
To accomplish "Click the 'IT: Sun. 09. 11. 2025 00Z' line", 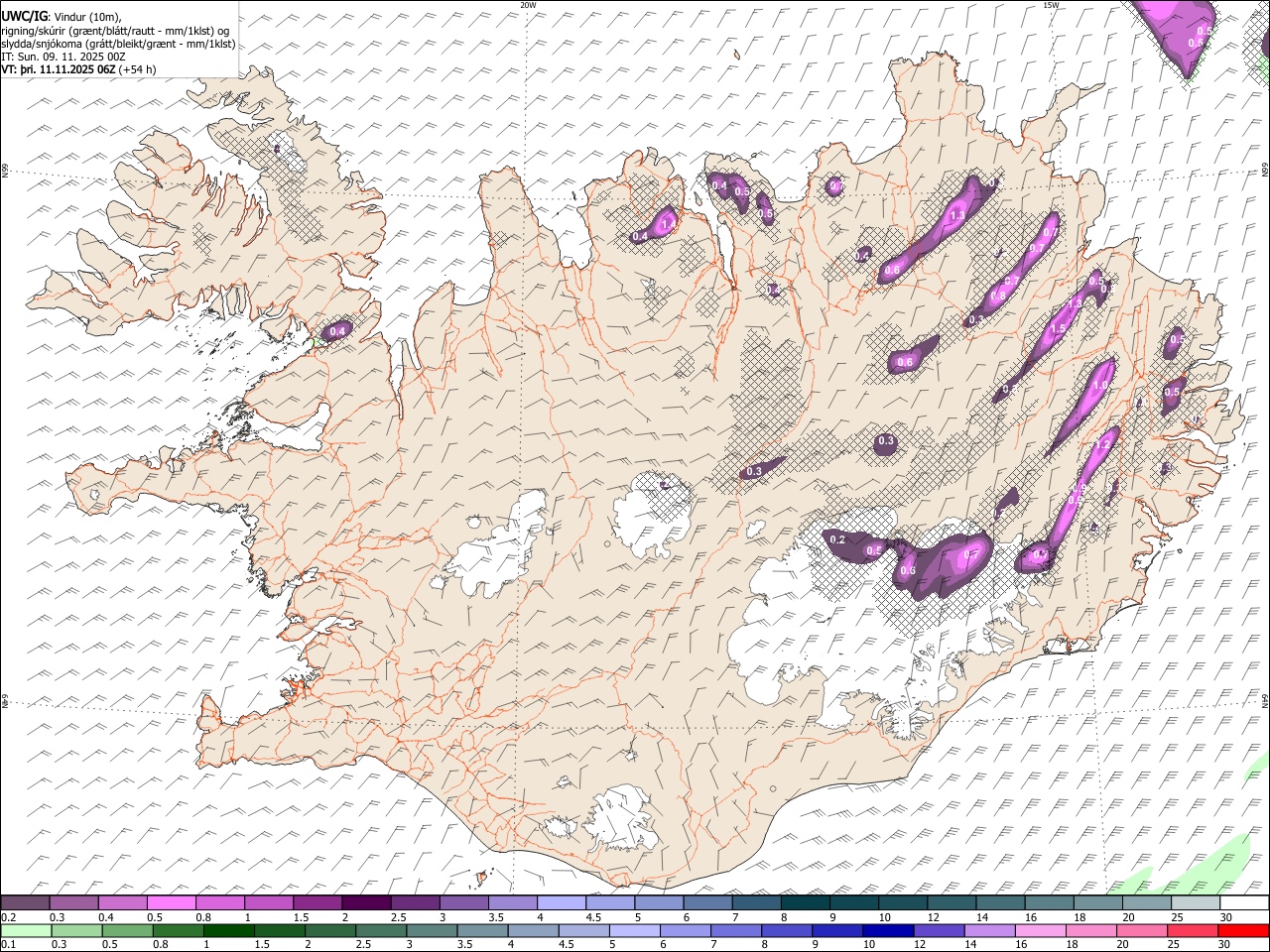I will click(63, 57).
